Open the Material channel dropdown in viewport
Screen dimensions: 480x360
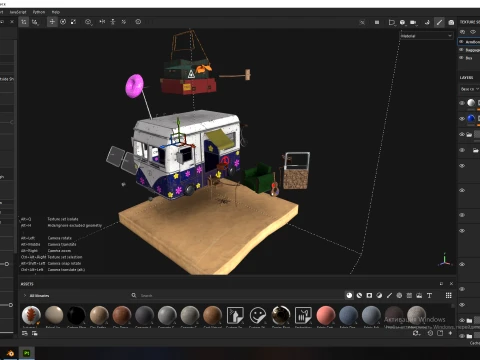point(426,36)
